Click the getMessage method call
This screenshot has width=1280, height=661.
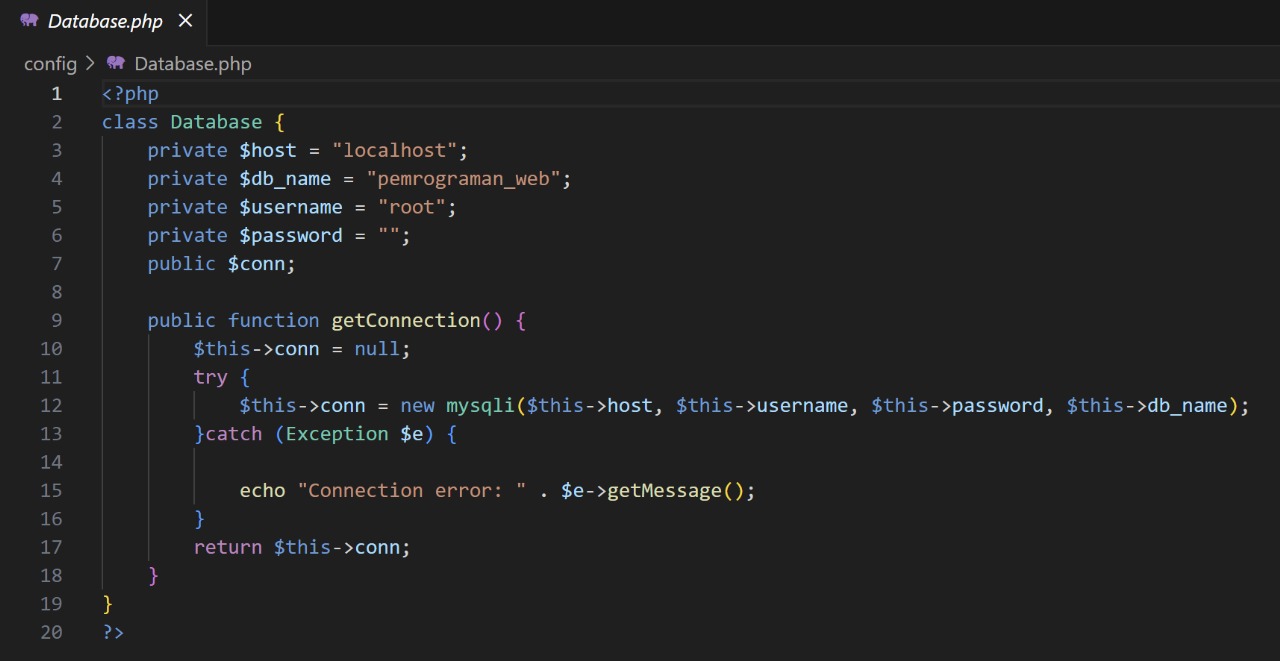[664, 491]
